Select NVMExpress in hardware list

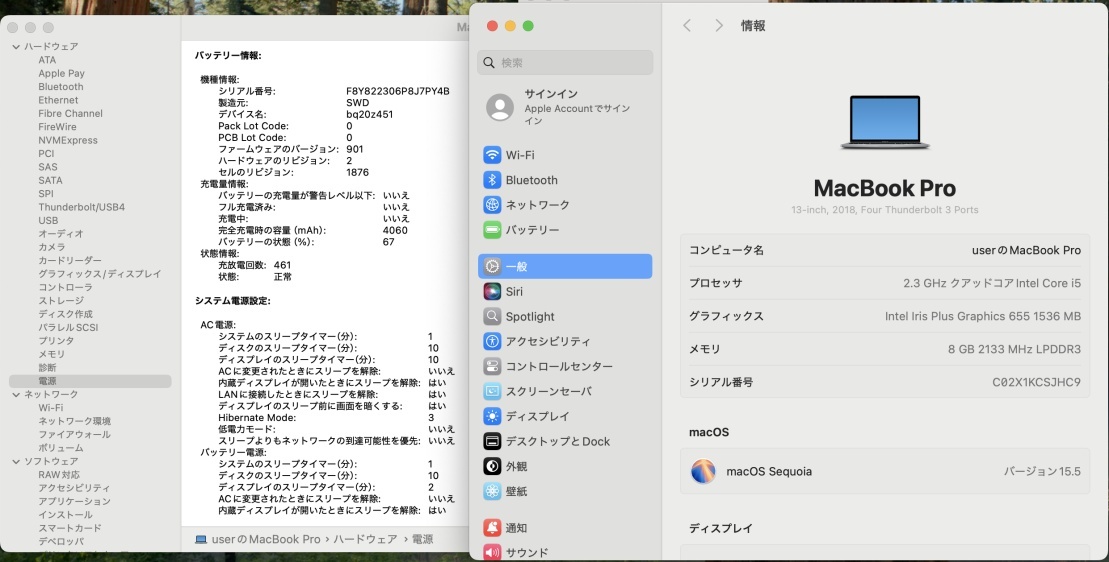click(68, 141)
